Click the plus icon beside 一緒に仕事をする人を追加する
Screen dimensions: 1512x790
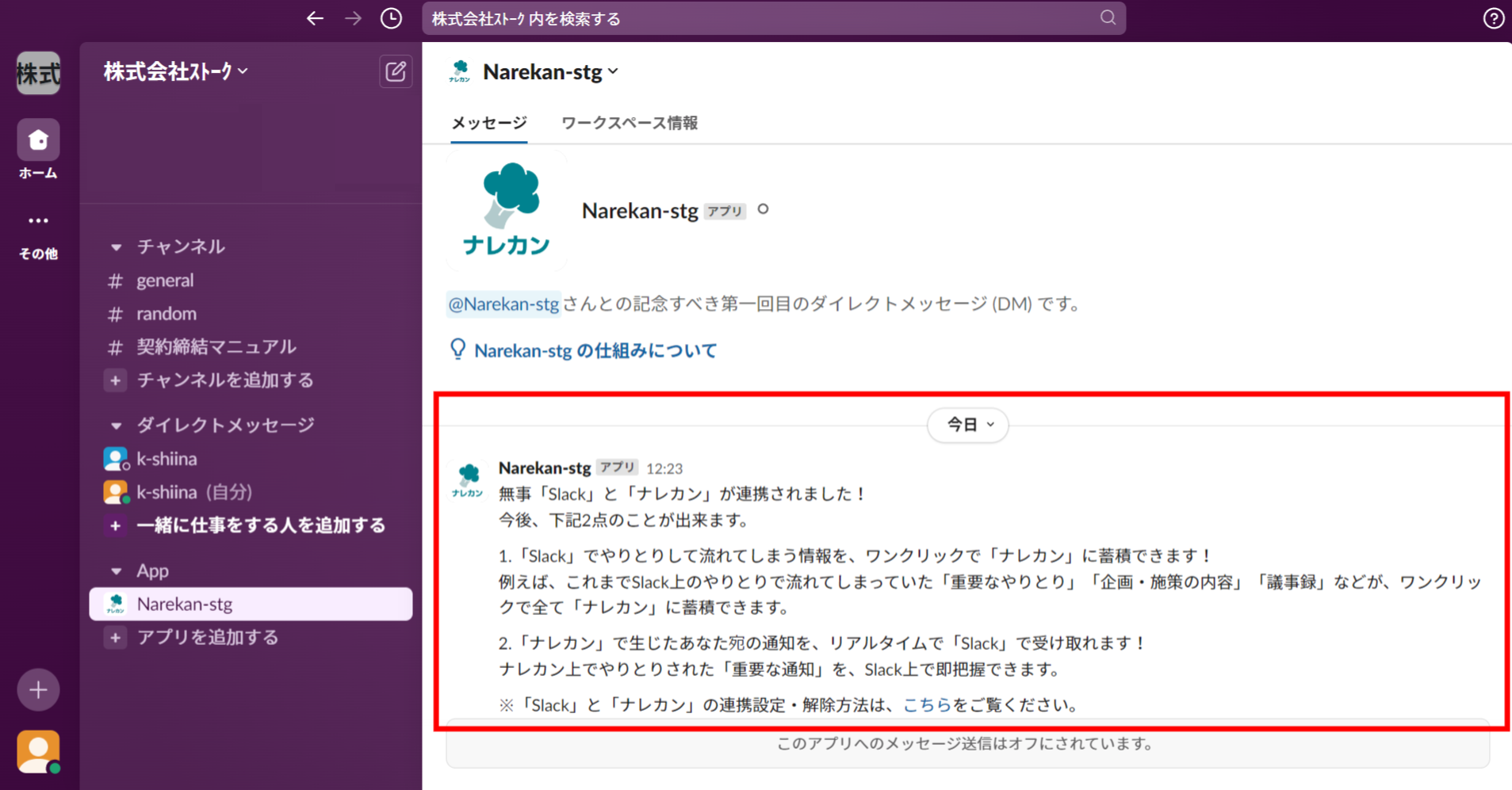(115, 525)
